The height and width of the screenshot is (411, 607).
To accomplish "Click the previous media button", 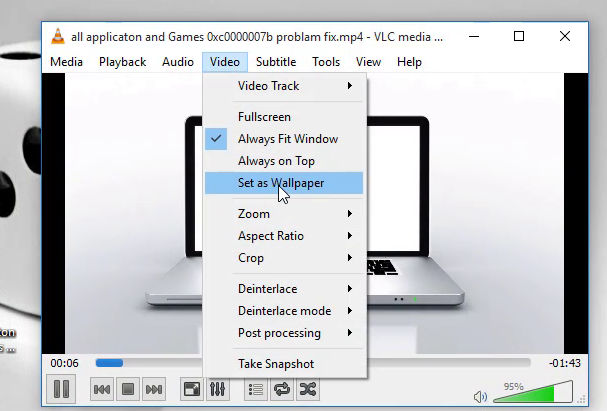I will click(102, 389).
